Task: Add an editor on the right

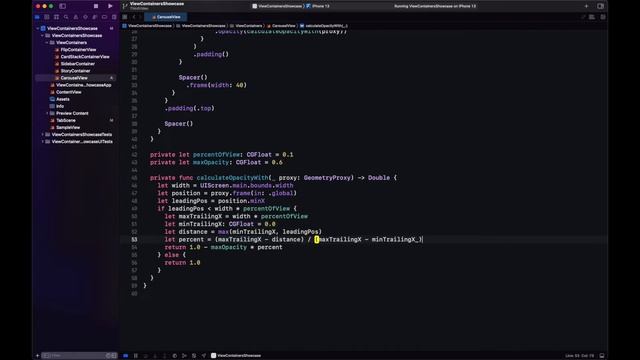Action: [x=603, y=17]
